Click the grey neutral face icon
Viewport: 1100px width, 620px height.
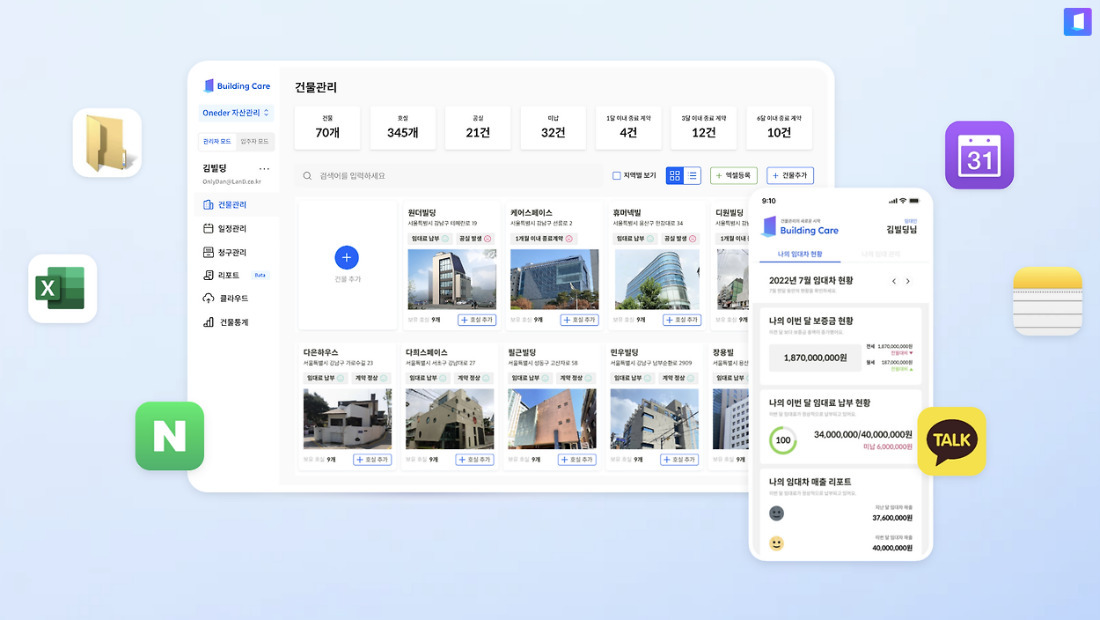[x=777, y=513]
